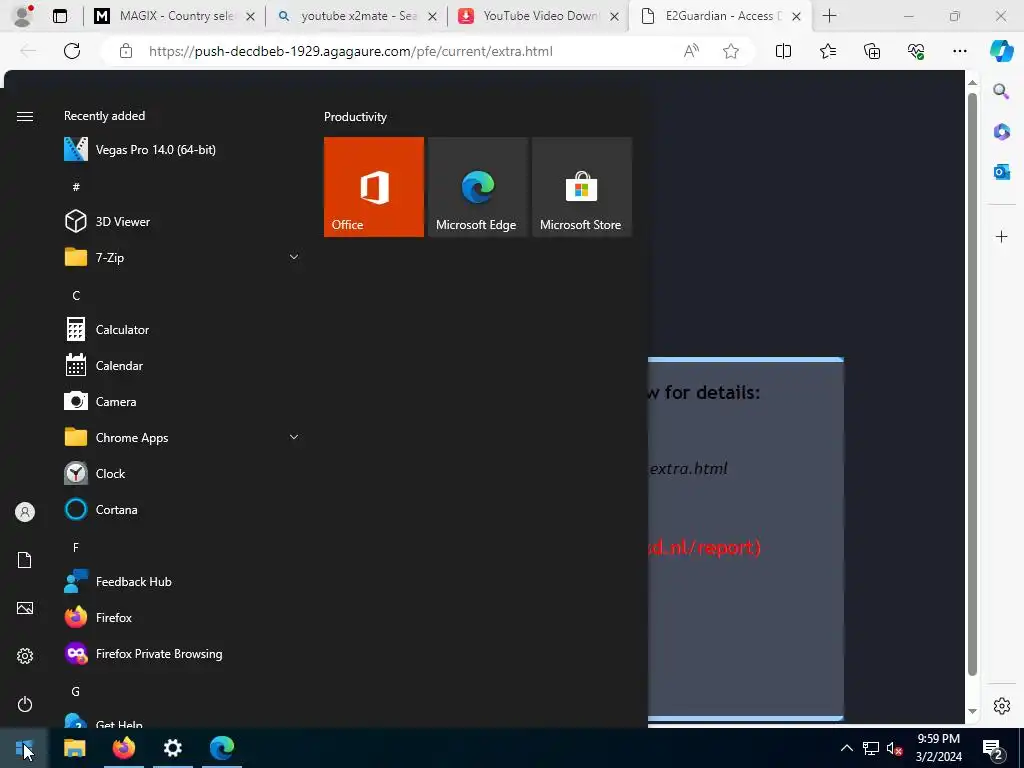Open the tab actions menu
1024x768 pixels.
[x=60, y=16]
